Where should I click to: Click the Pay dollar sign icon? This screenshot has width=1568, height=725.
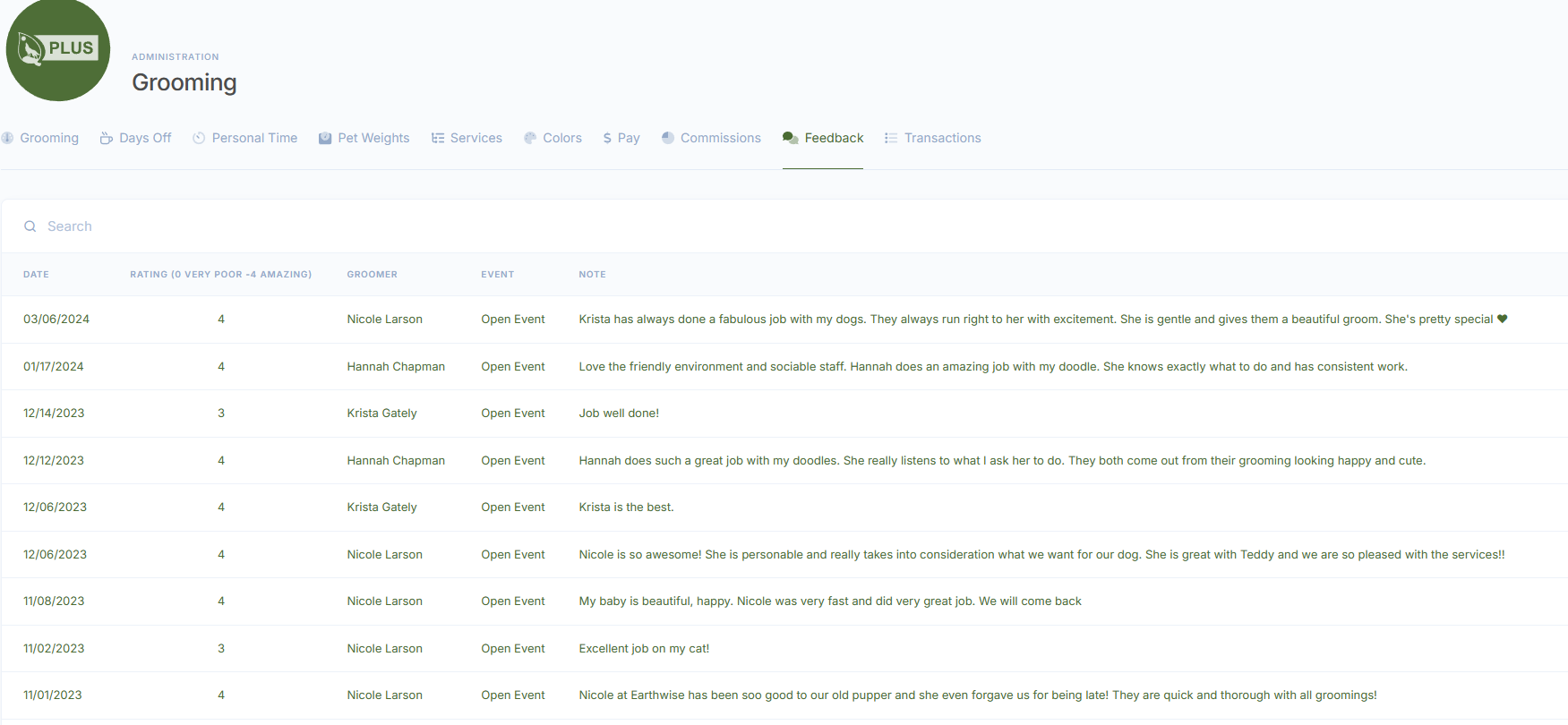pyautogui.click(x=607, y=138)
